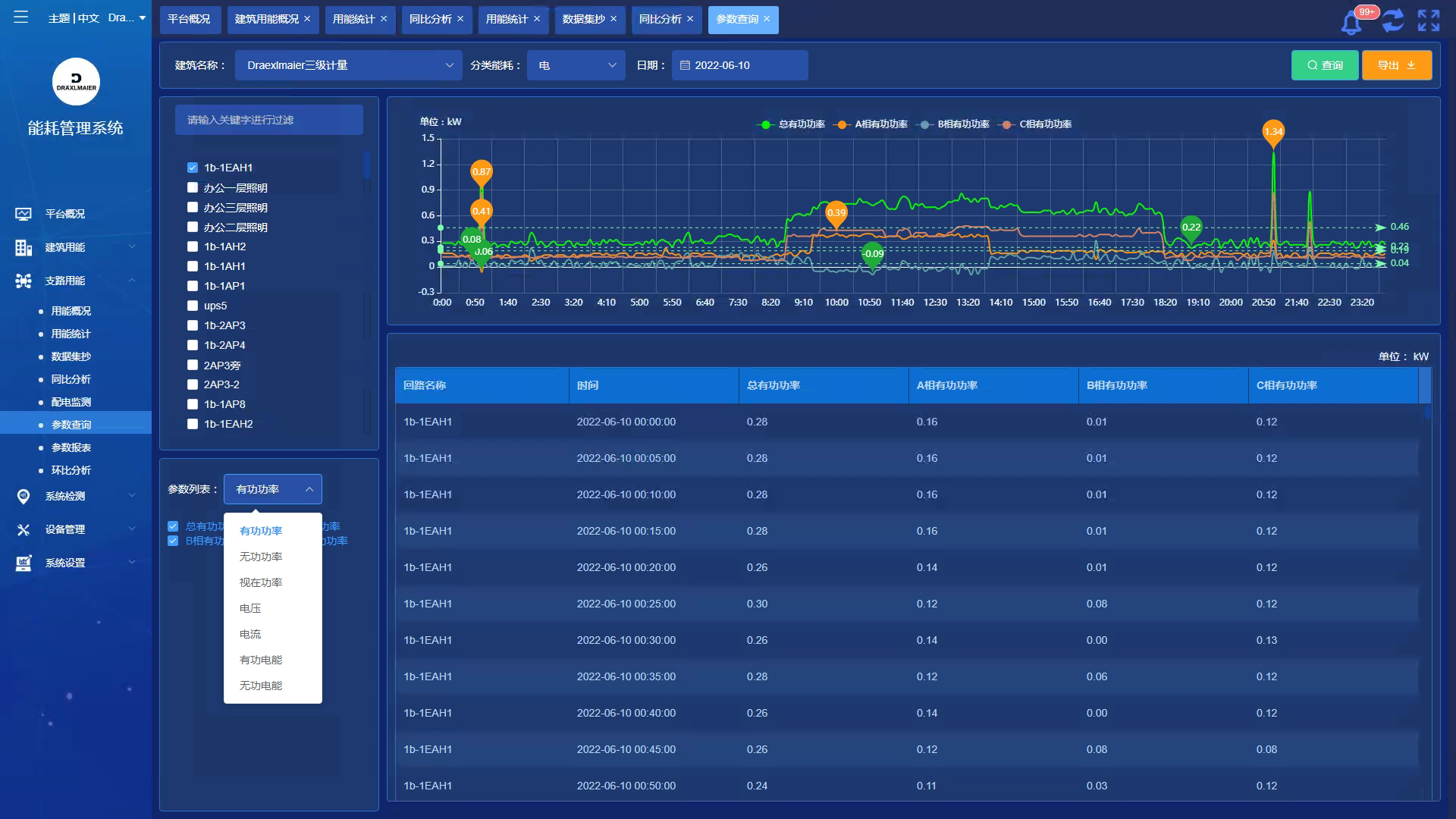Click the refresh arrows icon
This screenshot has width=1456, height=819.
(x=1392, y=20)
